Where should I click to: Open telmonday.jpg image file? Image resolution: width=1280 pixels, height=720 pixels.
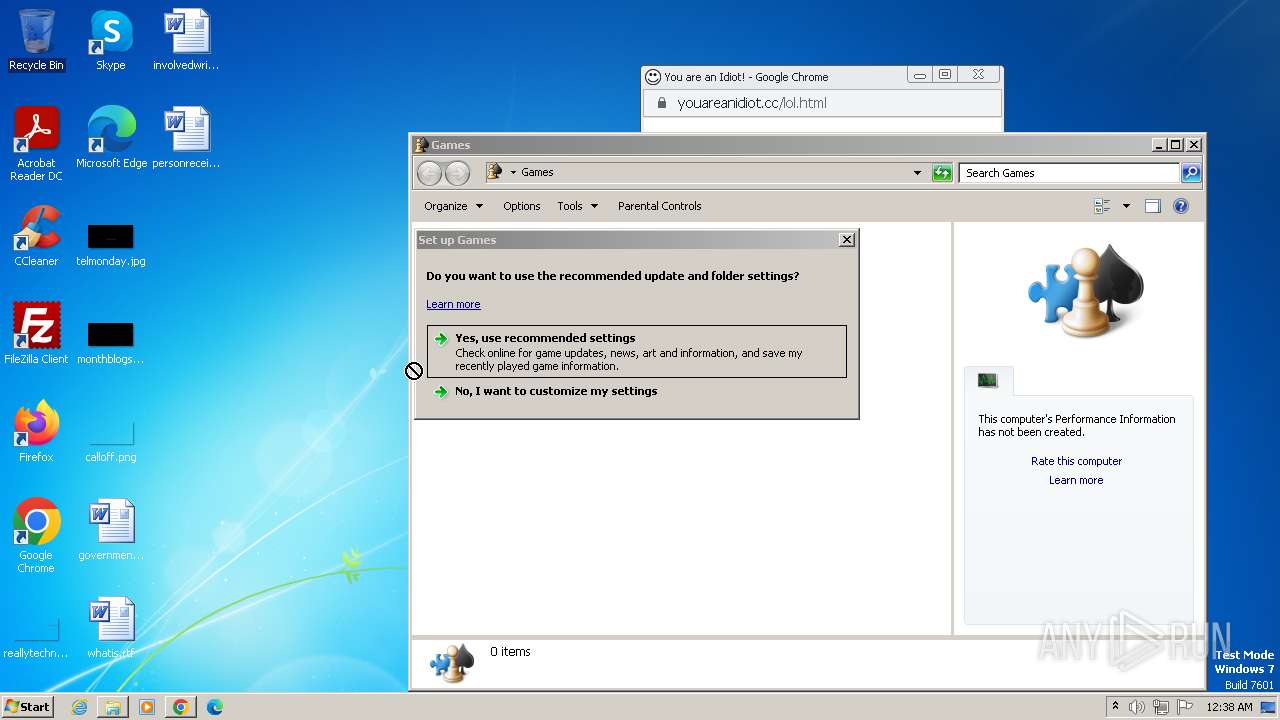click(110, 245)
